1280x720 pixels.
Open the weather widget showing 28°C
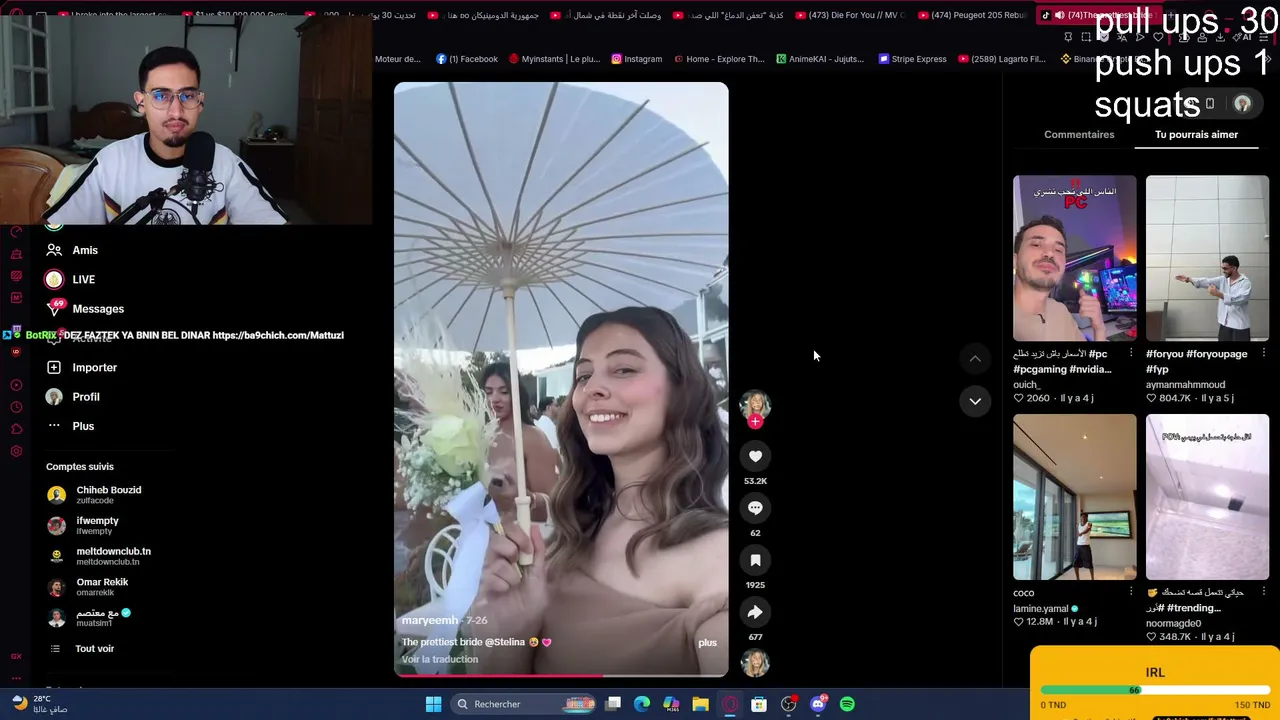pyautogui.click(x=42, y=704)
